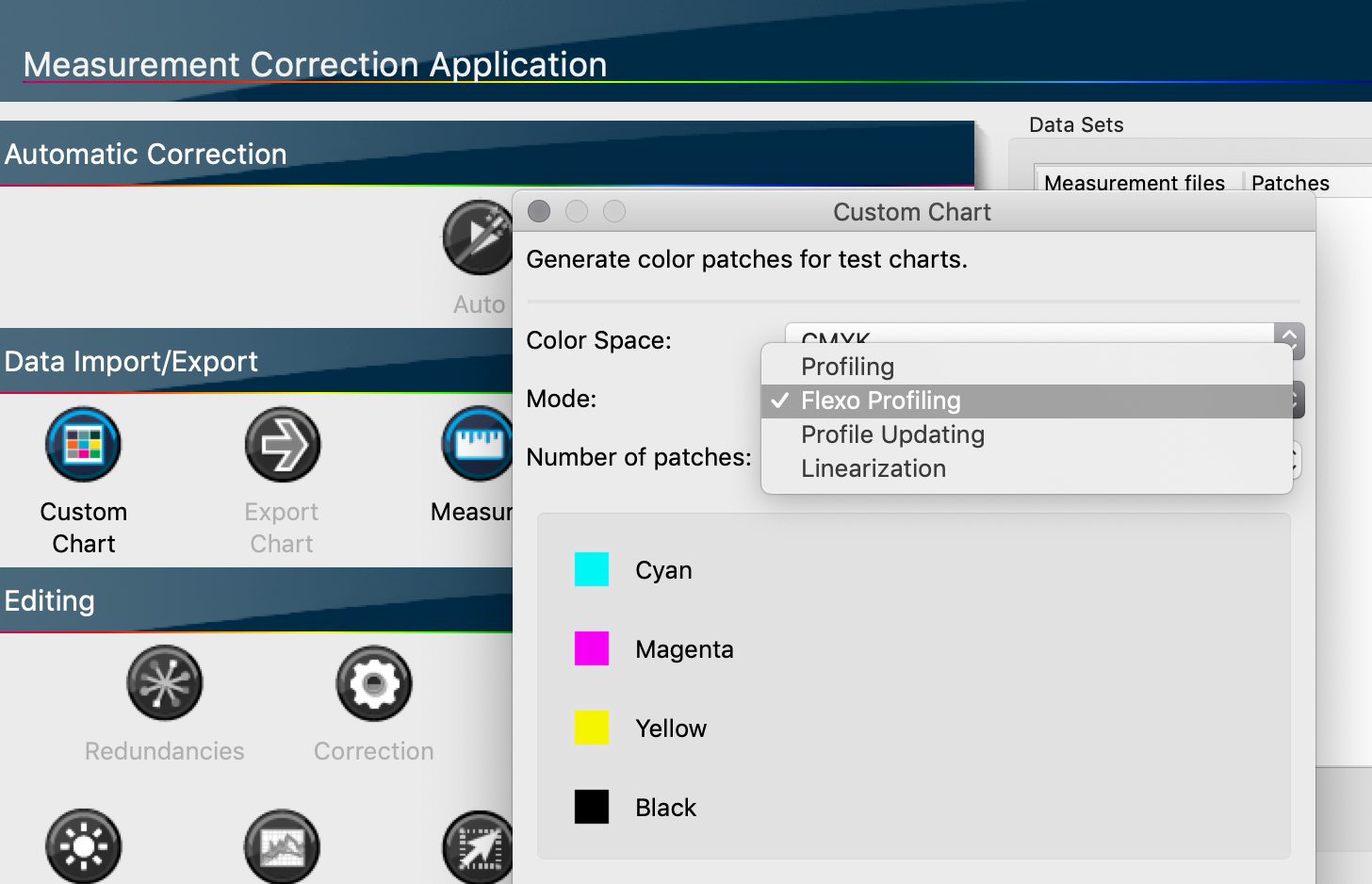Click the "Color Space:" label
The width and height of the screenshot is (1372, 884).
598,340
